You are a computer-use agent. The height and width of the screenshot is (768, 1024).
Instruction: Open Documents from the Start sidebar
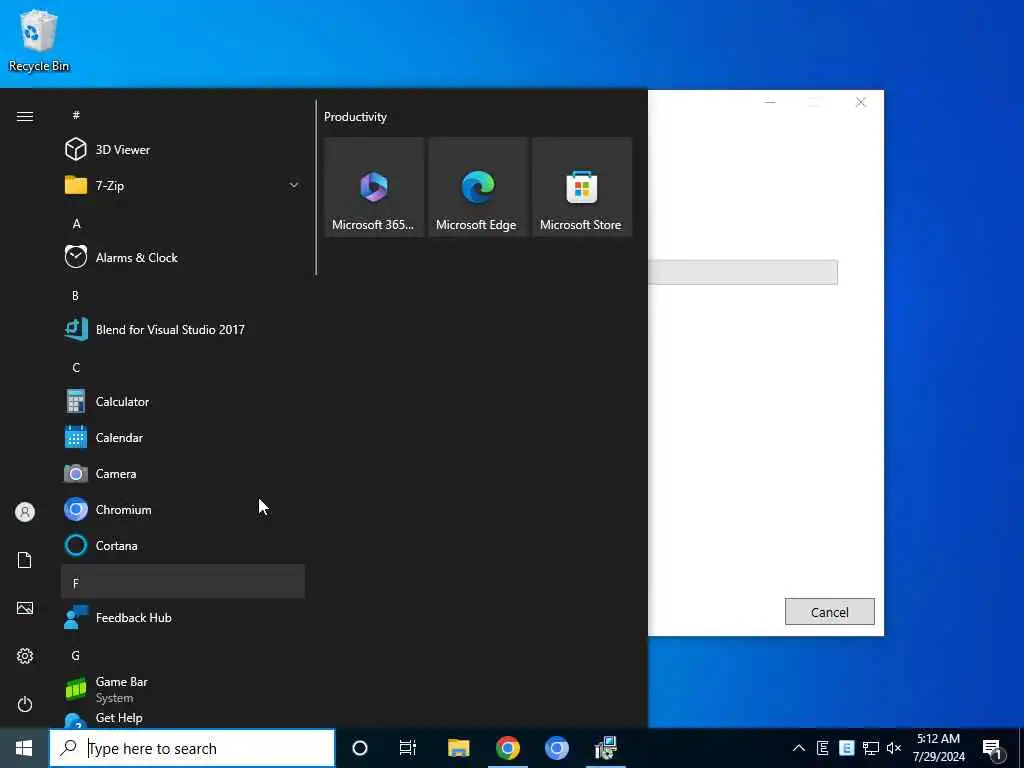pyautogui.click(x=25, y=560)
